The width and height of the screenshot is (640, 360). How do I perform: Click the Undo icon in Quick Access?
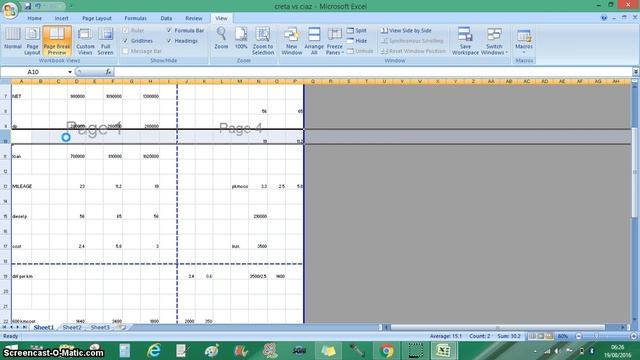(x=38, y=6)
